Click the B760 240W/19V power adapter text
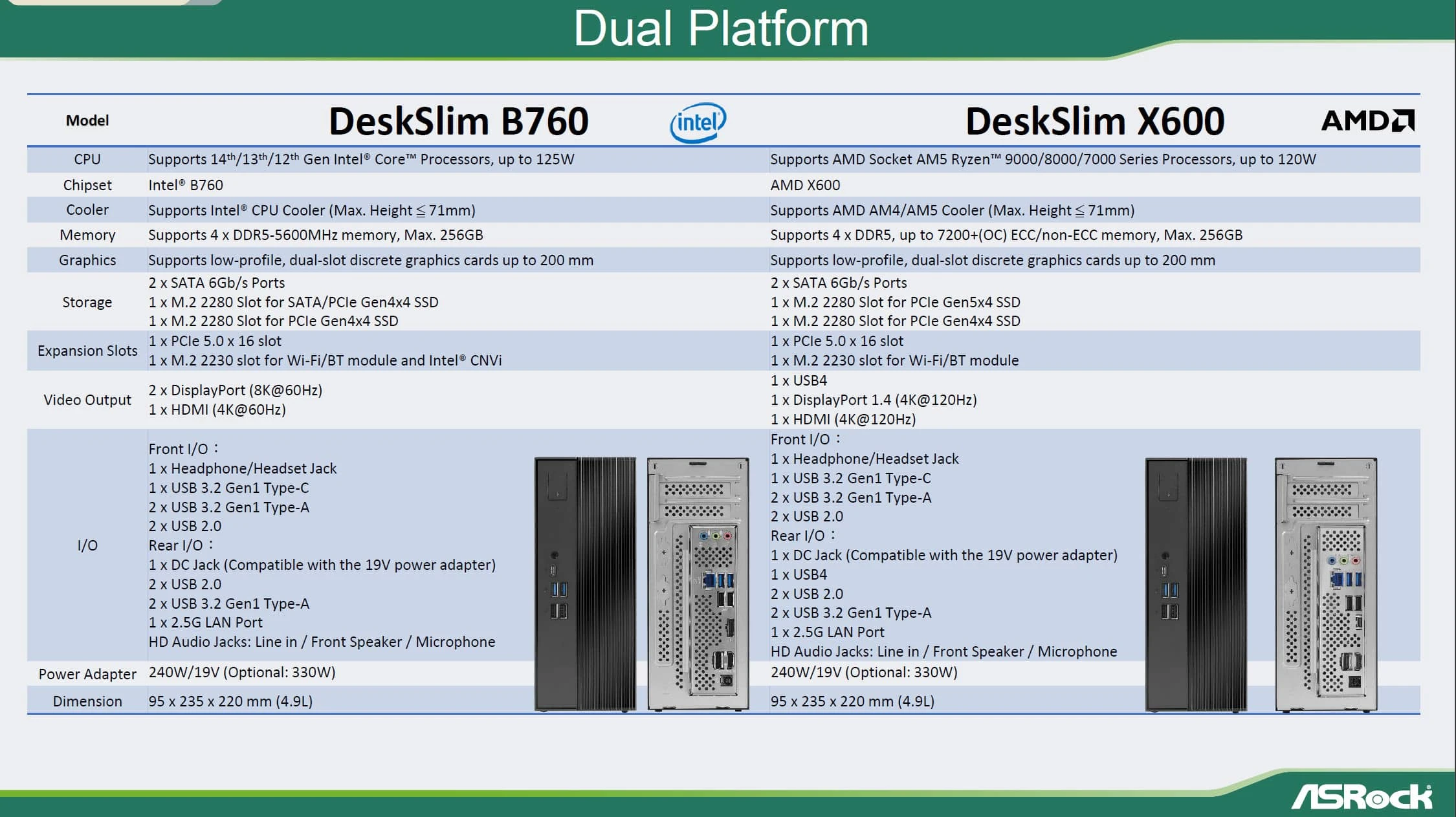Viewport: 1456px width, 817px height. 242,672
